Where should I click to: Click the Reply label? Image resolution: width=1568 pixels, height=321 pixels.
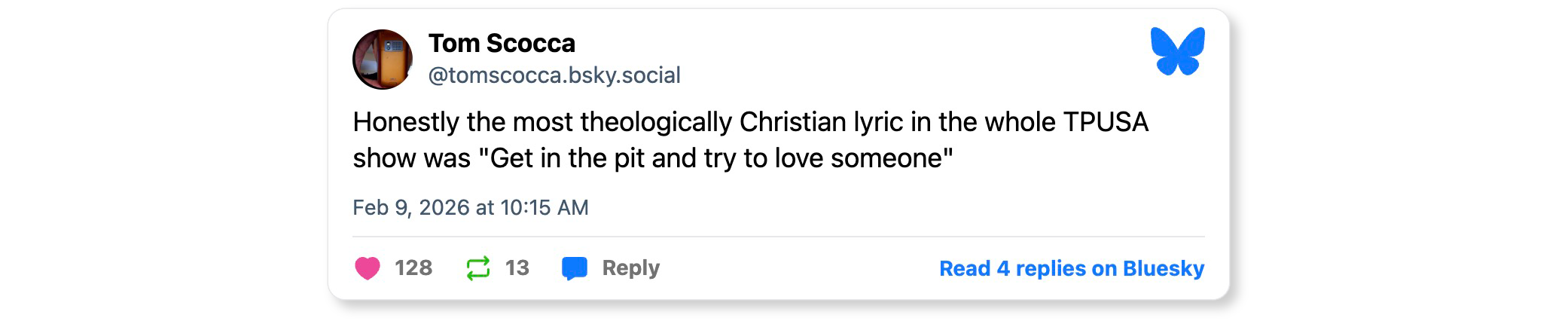coord(630,268)
